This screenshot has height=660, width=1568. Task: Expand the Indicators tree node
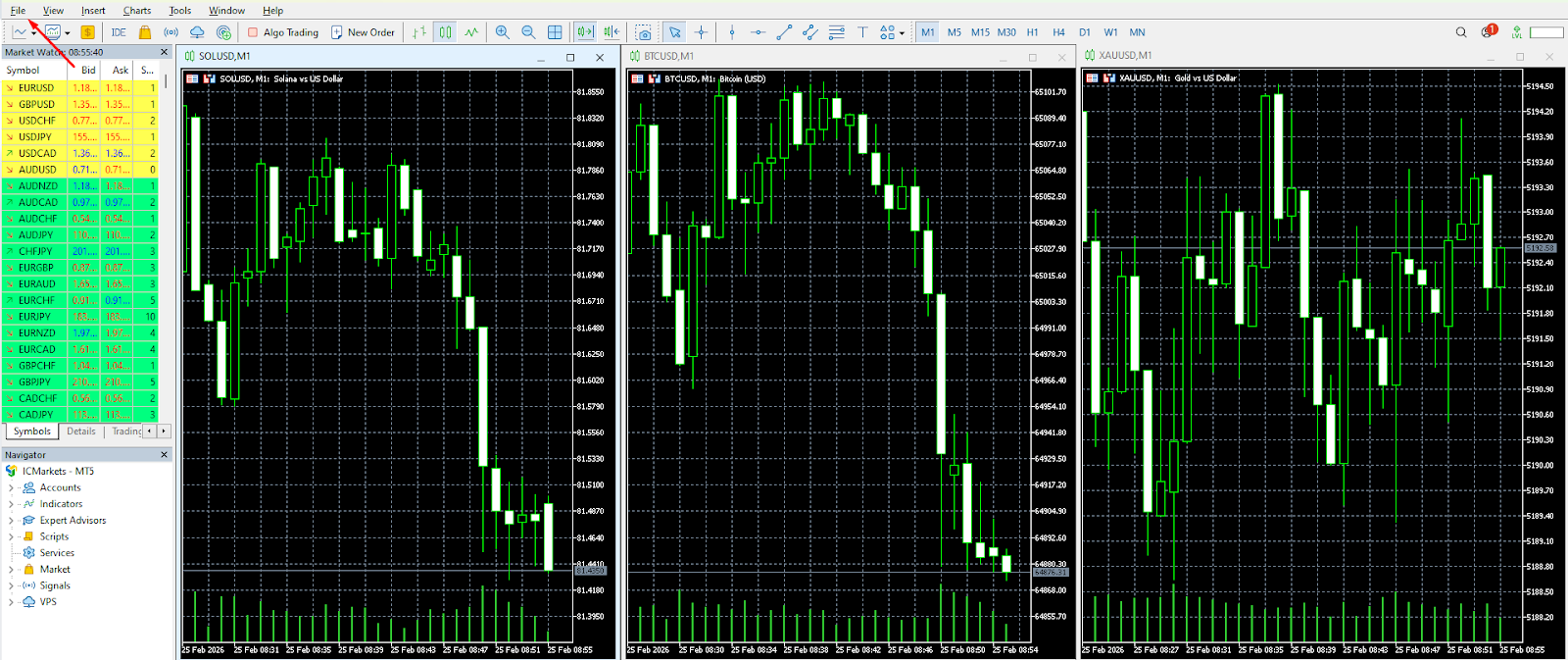pos(11,504)
